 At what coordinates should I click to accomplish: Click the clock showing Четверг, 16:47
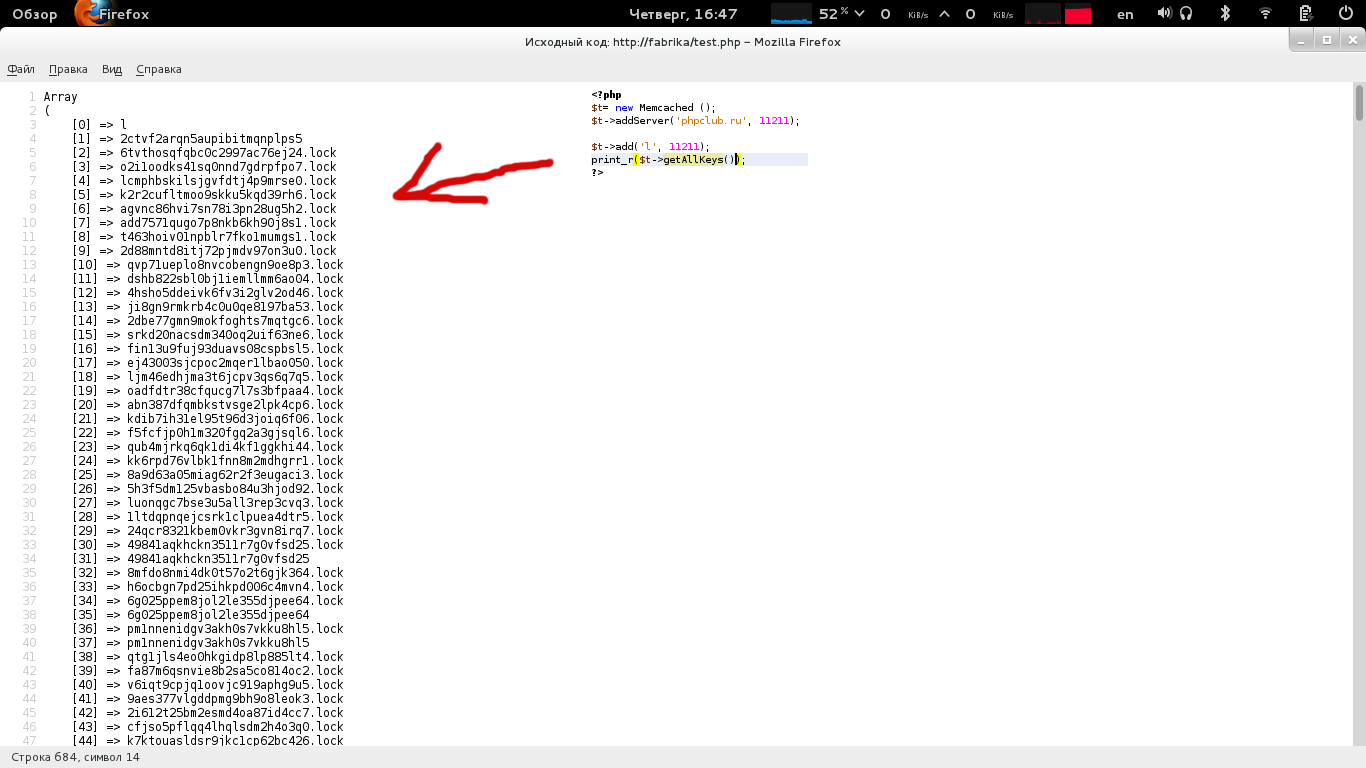pyautogui.click(x=683, y=14)
